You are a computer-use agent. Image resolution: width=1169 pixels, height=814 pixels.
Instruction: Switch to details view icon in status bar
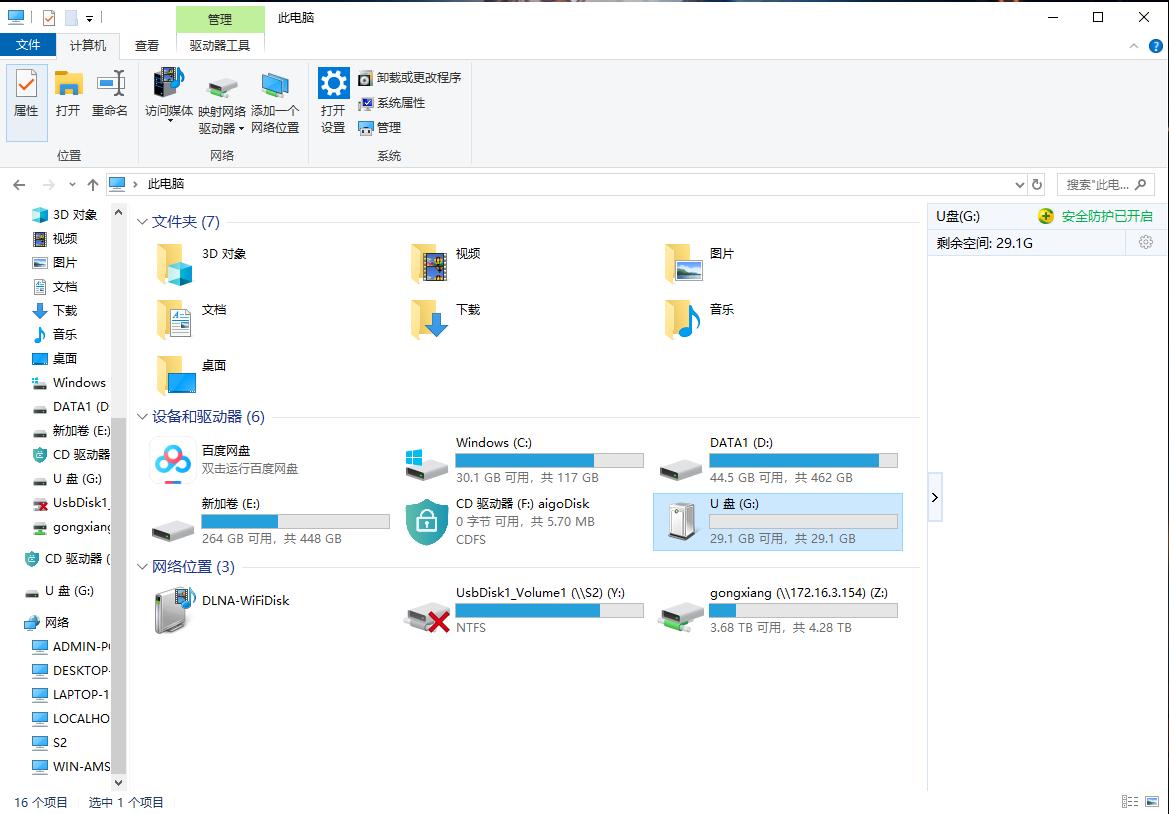pyautogui.click(x=1130, y=802)
